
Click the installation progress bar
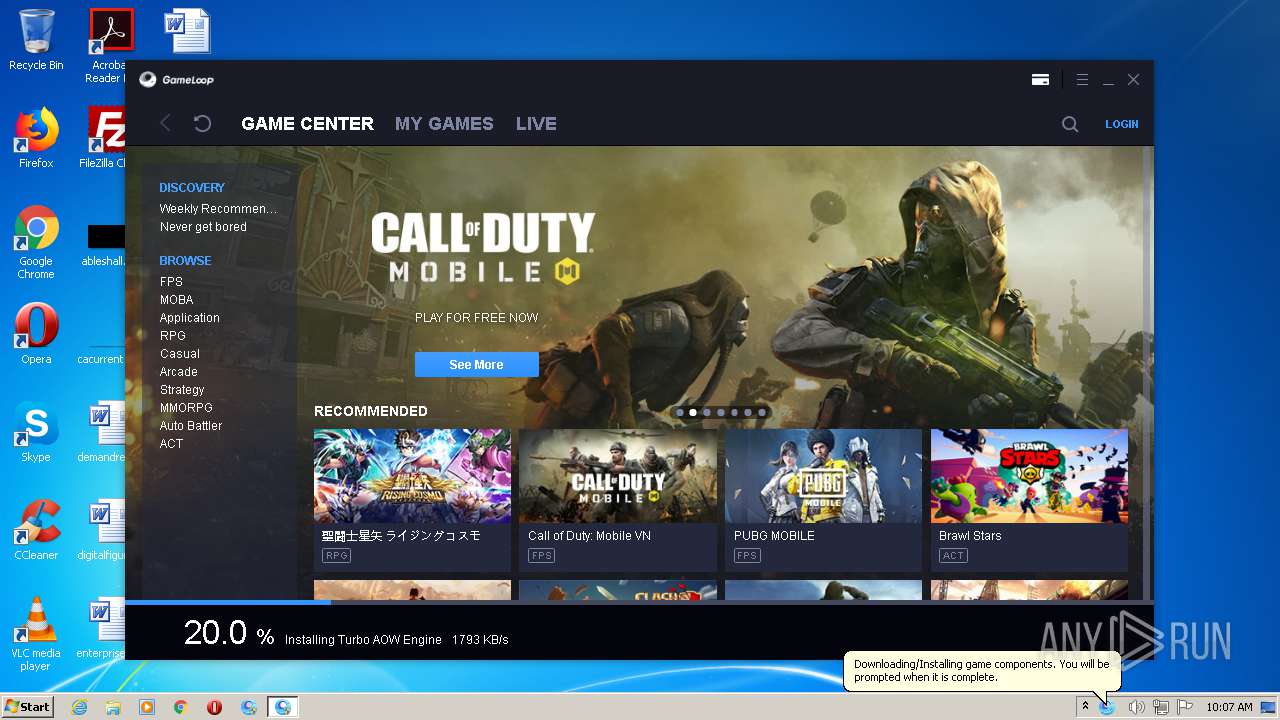[639, 602]
